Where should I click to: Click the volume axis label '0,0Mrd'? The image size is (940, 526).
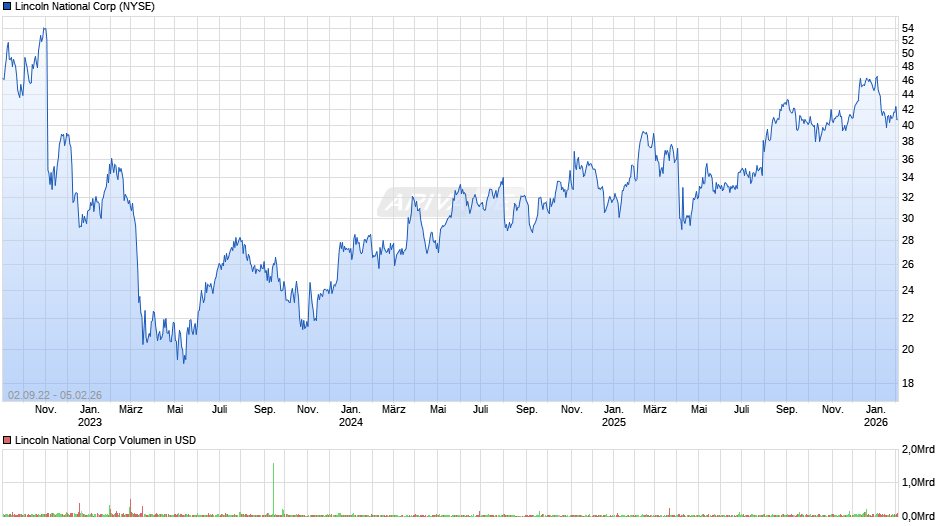coord(918,516)
